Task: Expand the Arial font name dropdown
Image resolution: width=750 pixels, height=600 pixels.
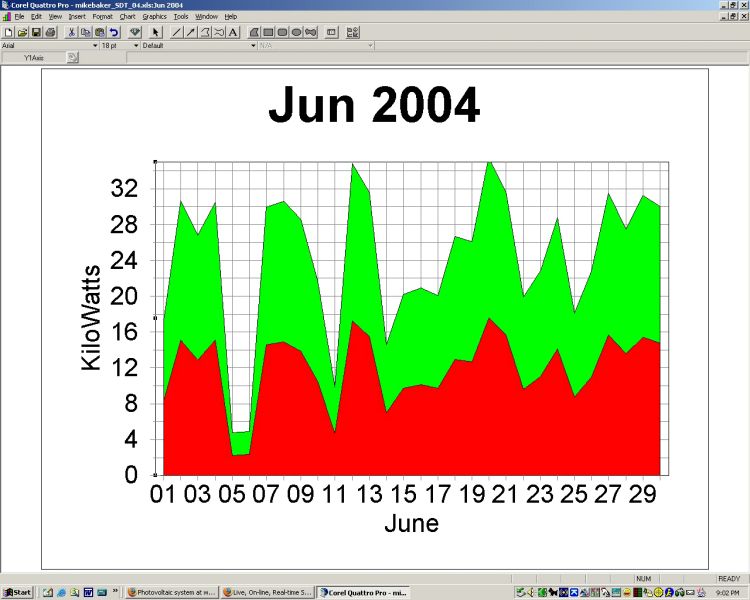Action: pyautogui.click(x=95, y=46)
